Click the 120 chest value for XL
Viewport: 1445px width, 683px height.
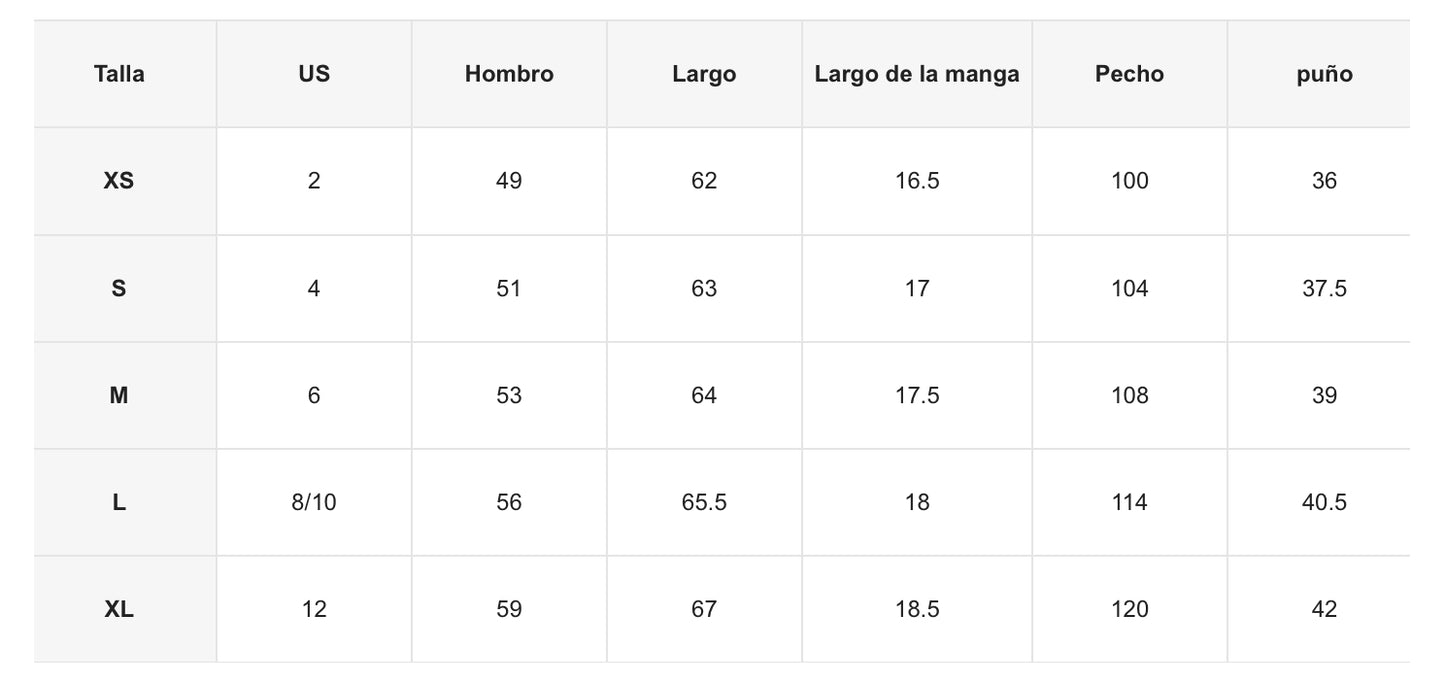pos(1129,609)
